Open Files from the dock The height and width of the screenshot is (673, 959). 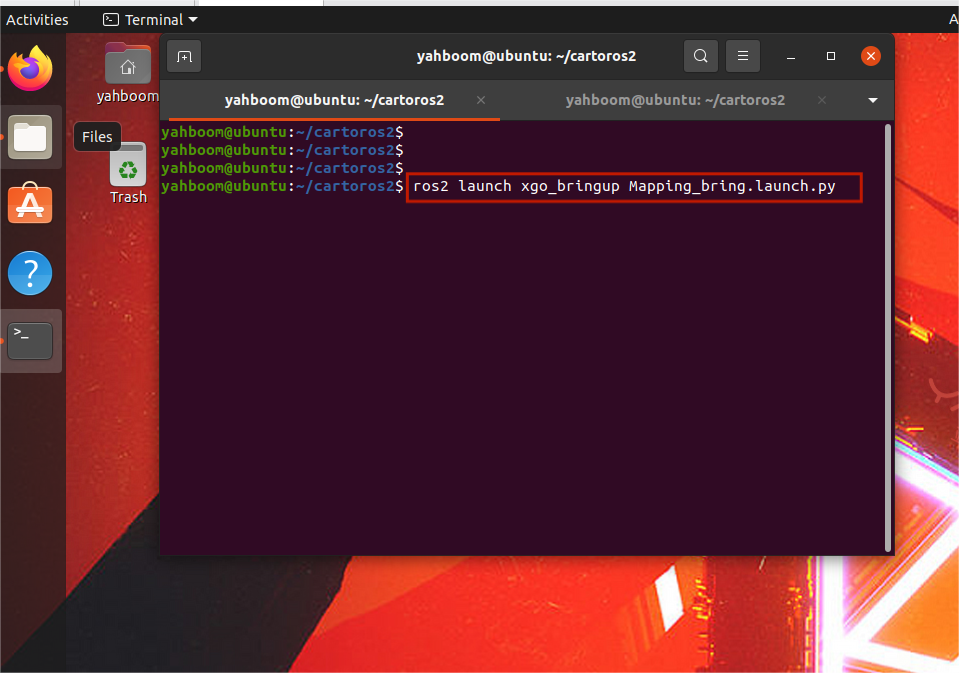[x=30, y=137]
